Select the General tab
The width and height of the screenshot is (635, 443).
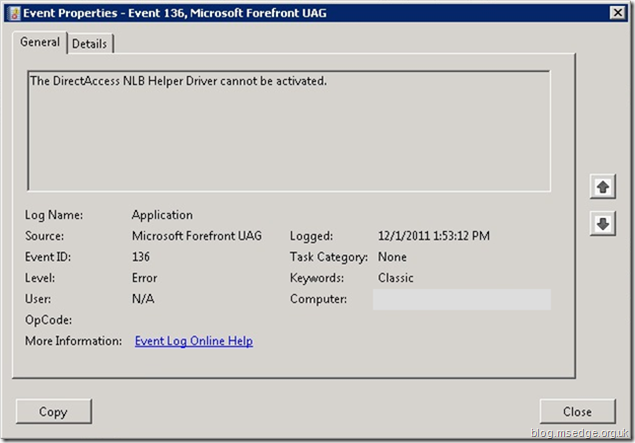pos(40,42)
